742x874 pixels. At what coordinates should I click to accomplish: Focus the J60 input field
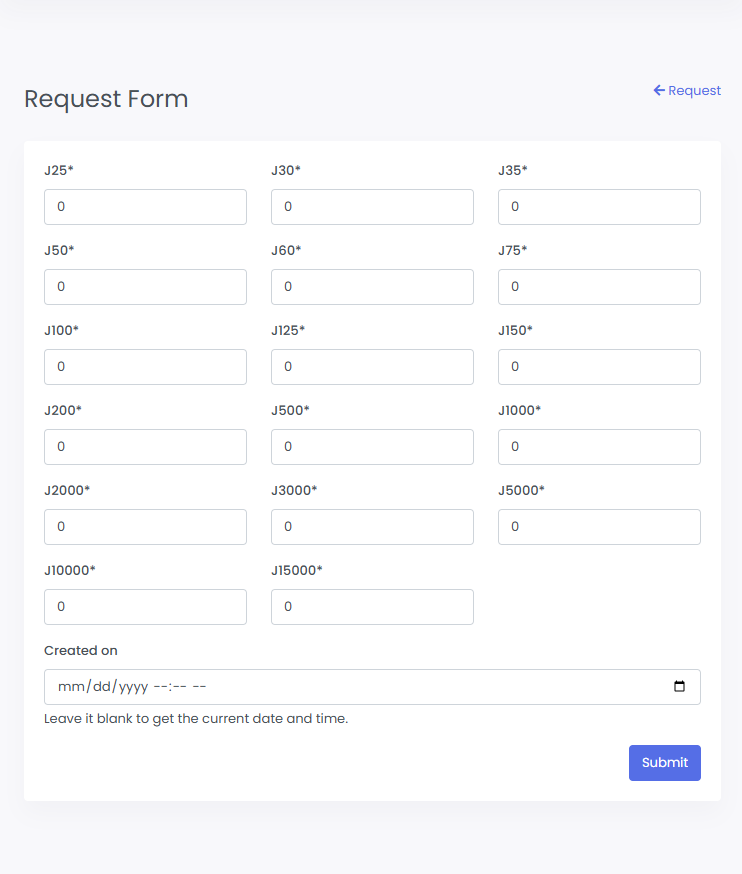372,287
